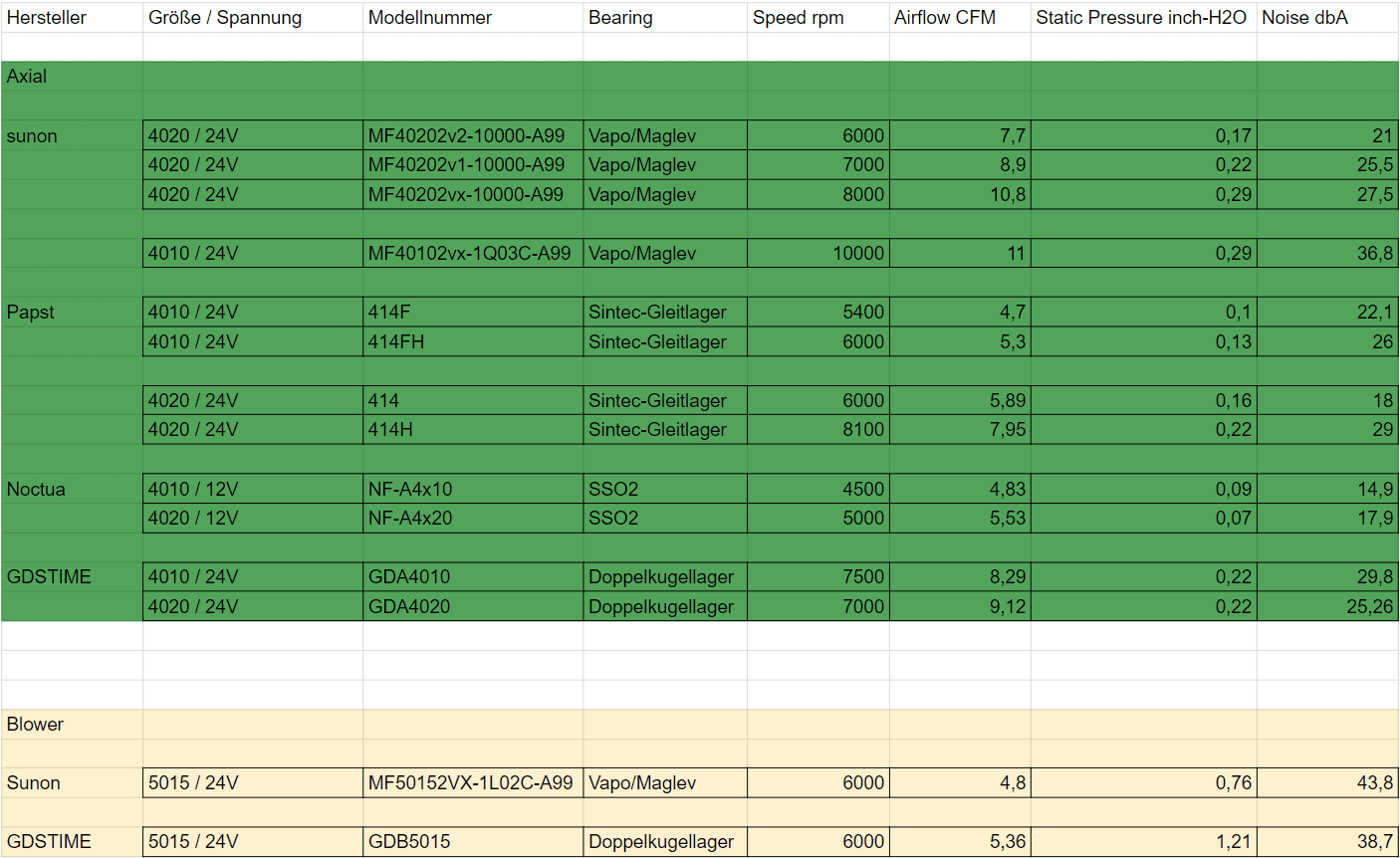Select the Sunon cell in Blower section
This screenshot has height=858, width=1400.
point(72,783)
